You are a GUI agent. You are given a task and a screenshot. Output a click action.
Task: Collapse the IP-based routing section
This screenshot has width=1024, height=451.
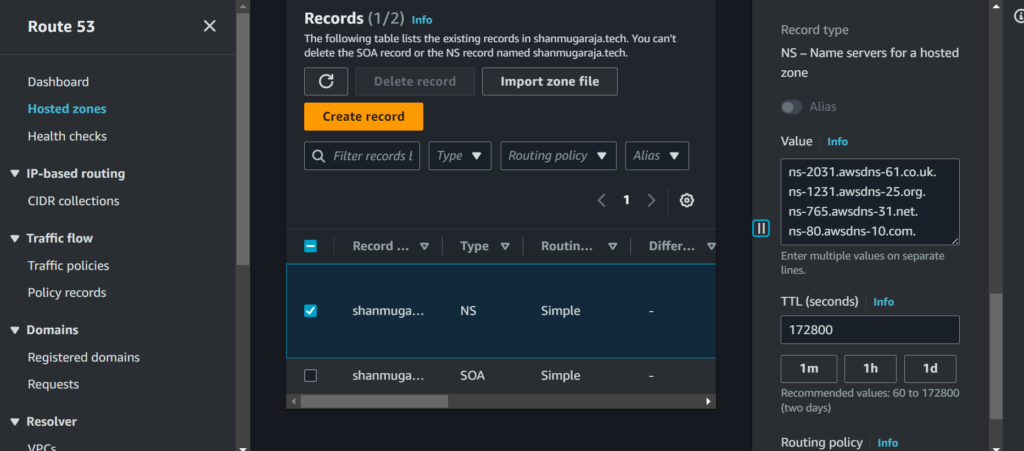(15, 174)
